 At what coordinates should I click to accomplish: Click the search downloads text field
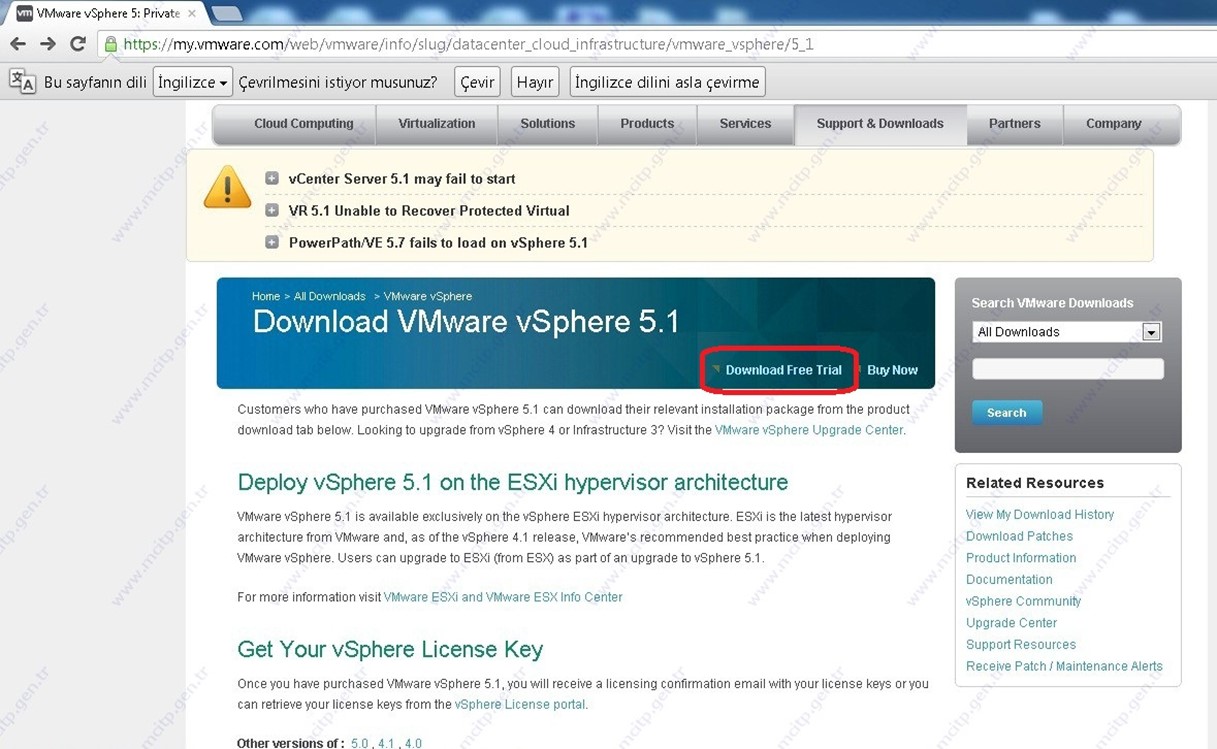pos(1068,369)
